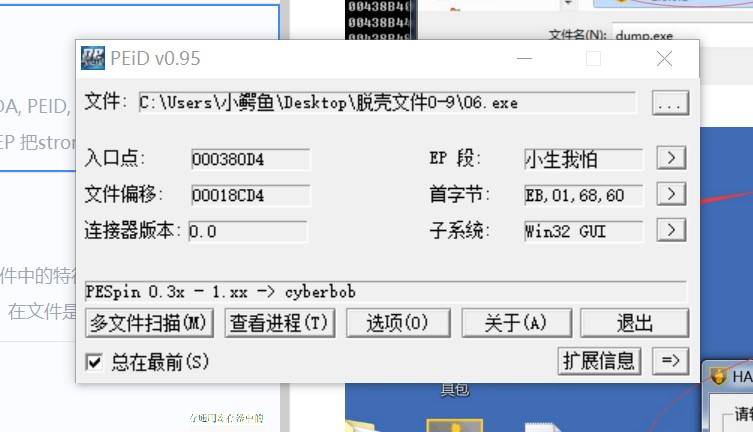Open subsystem details arrow button
Viewport: 753px width, 432px height.
[671, 230]
